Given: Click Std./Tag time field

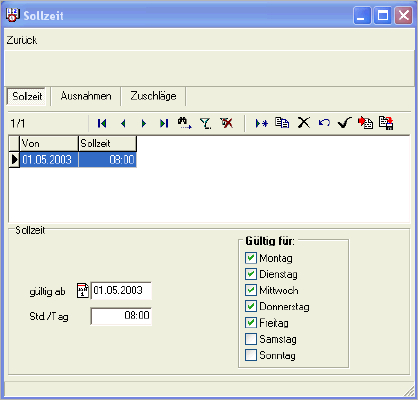Looking at the screenshot, I should [x=121, y=316].
